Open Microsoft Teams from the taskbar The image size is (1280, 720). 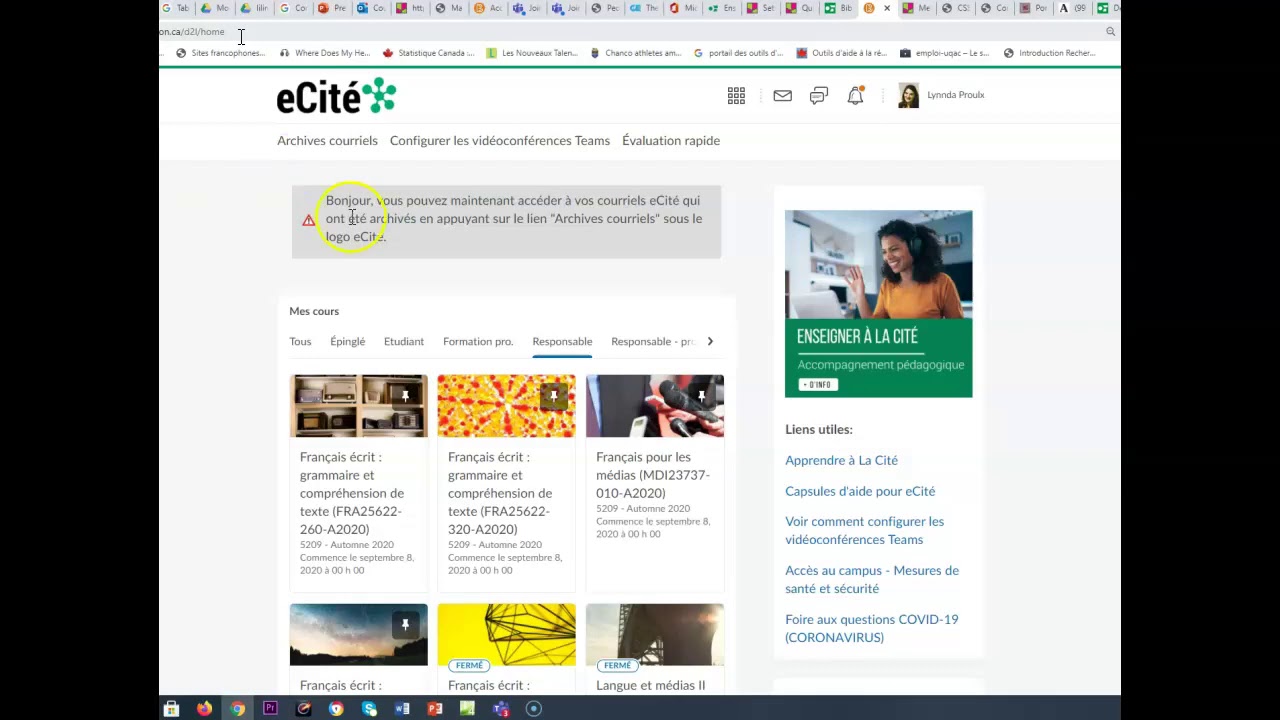click(501, 709)
